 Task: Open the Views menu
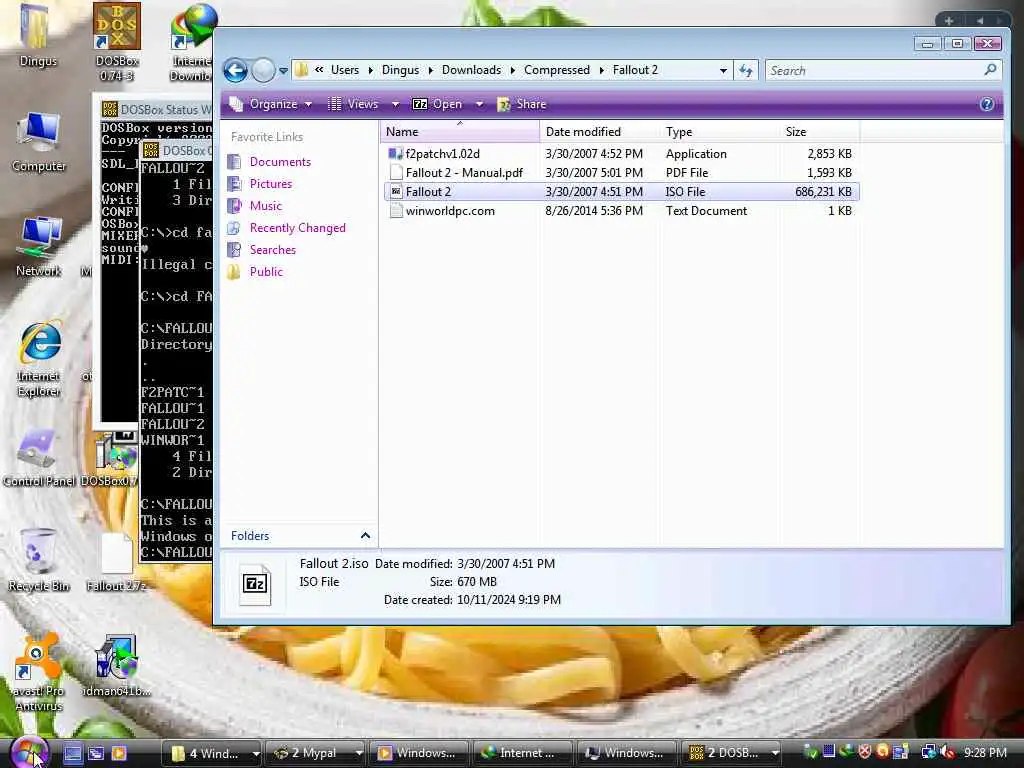tap(354, 104)
